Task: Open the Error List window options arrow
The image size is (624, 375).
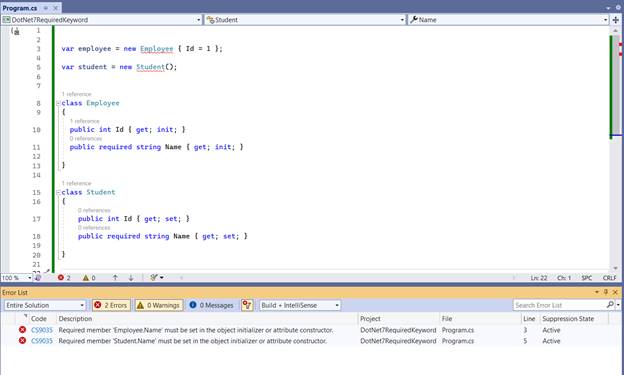Action: coord(597,292)
